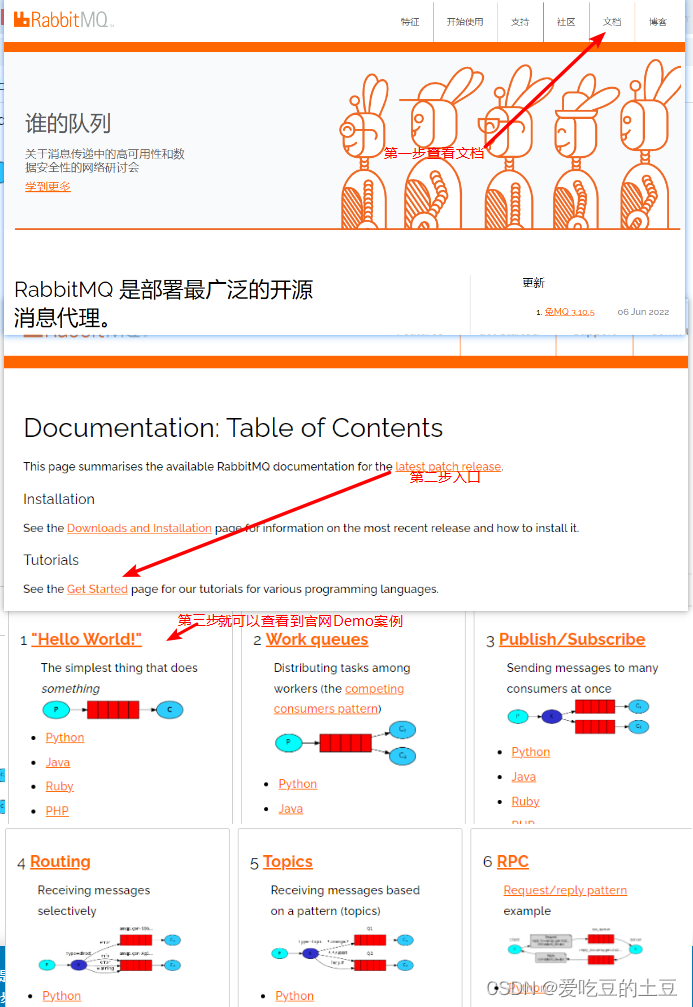The width and height of the screenshot is (693, 1007).
Task: Open Python under Hello World
Action: [65, 737]
